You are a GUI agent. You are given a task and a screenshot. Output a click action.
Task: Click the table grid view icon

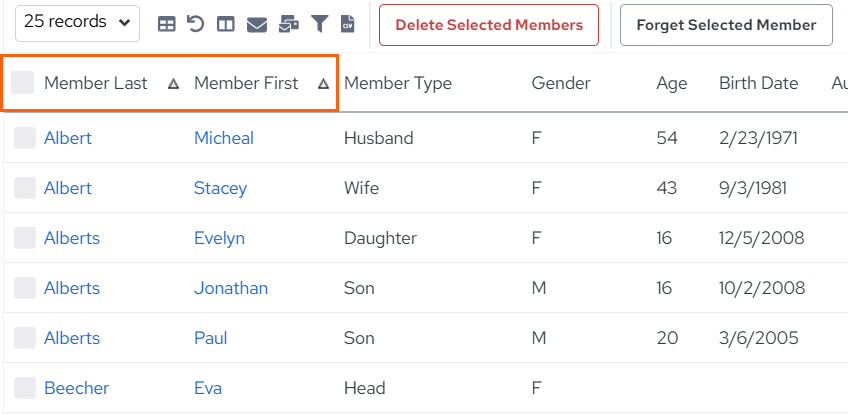[167, 24]
